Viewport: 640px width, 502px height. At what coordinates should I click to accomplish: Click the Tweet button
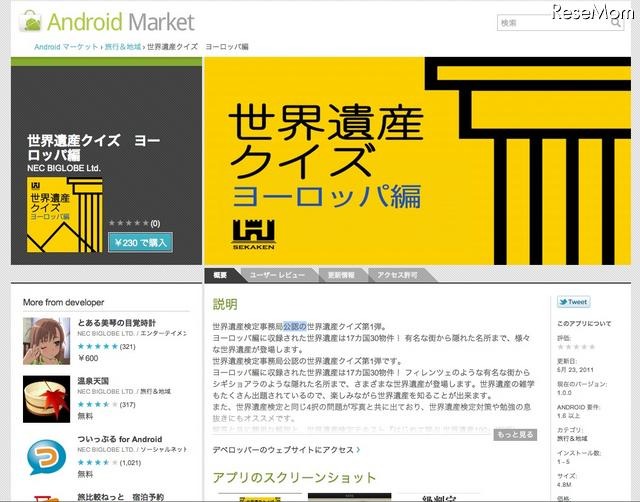(x=573, y=302)
